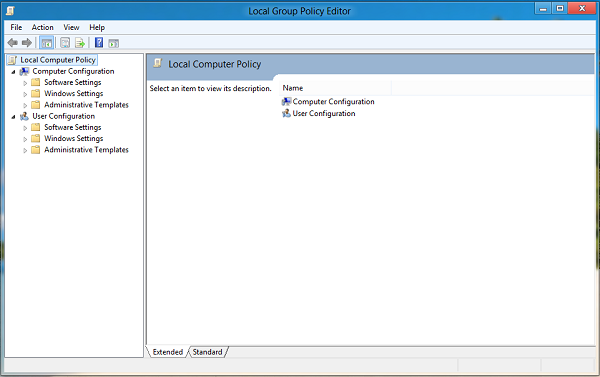Open the Action menu
600x377 pixels.
pyautogui.click(x=42, y=27)
